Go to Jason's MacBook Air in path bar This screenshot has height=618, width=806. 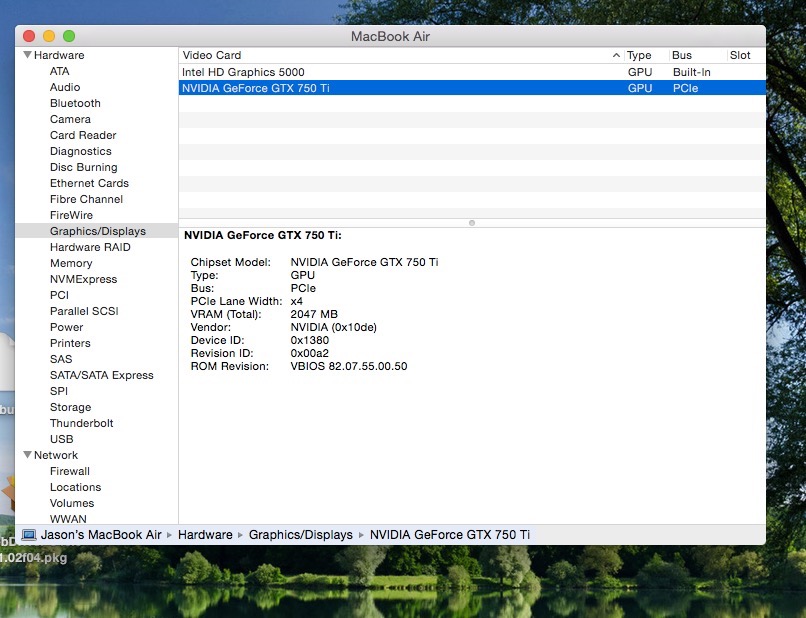(101, 535)
